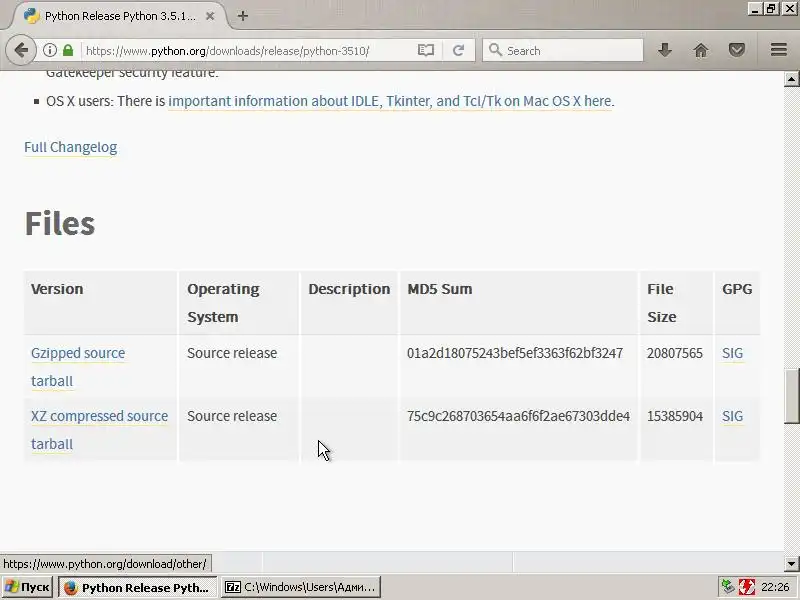Click the search magnifier icon

(x=495, y=50)
